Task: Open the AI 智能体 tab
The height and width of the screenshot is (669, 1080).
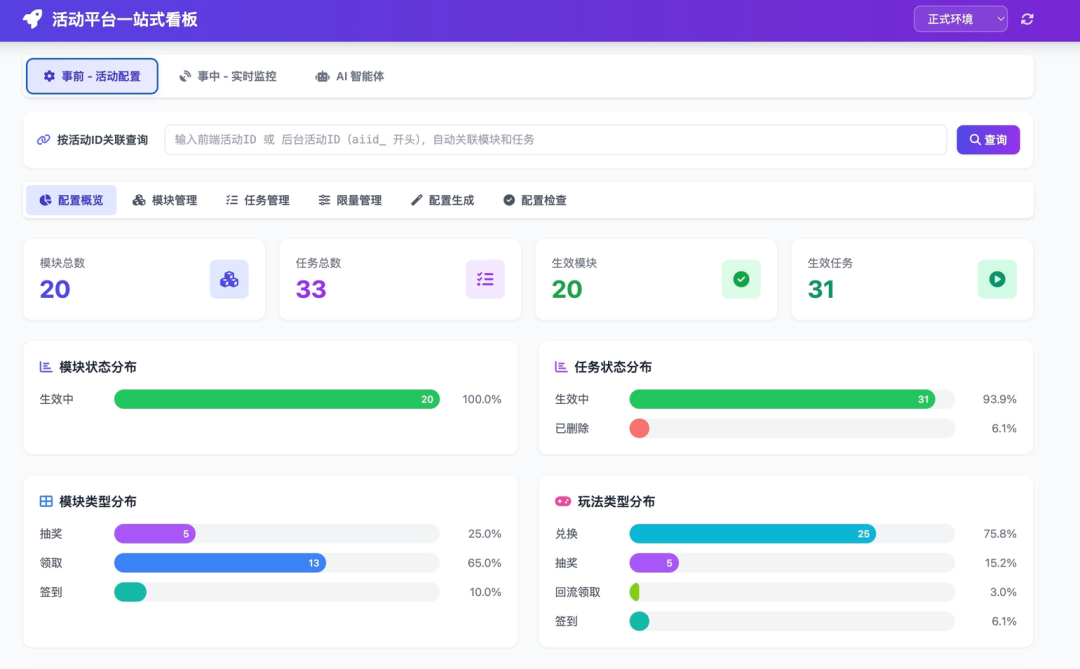Action: [350, 76]
